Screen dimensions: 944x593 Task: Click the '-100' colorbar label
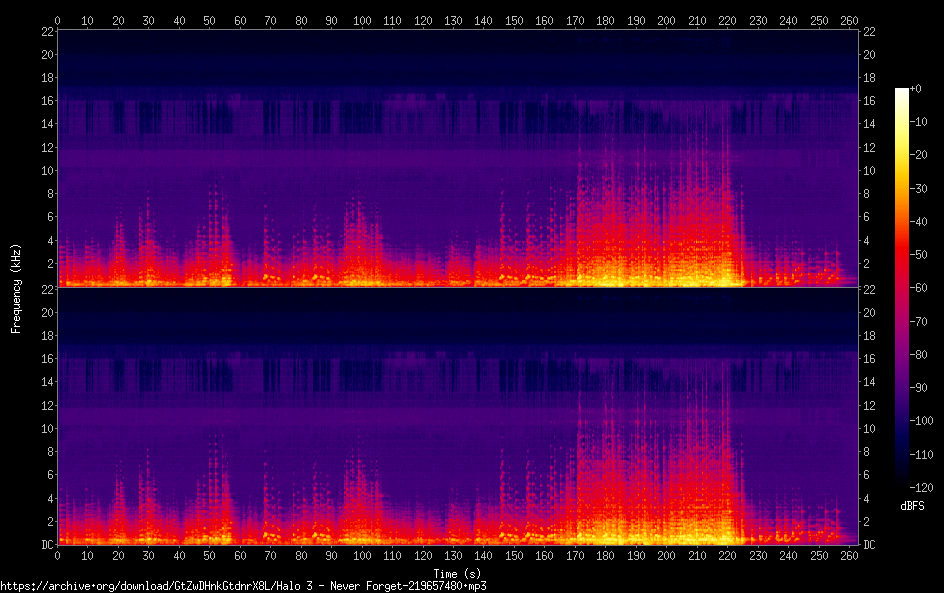922,421
